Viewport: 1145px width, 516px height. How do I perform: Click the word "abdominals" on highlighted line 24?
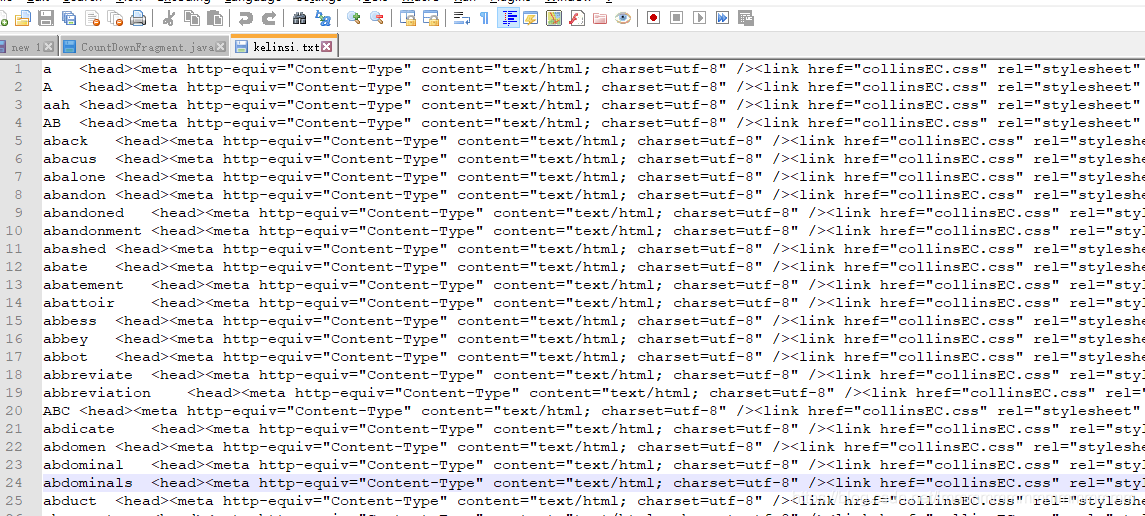[88, 482]
